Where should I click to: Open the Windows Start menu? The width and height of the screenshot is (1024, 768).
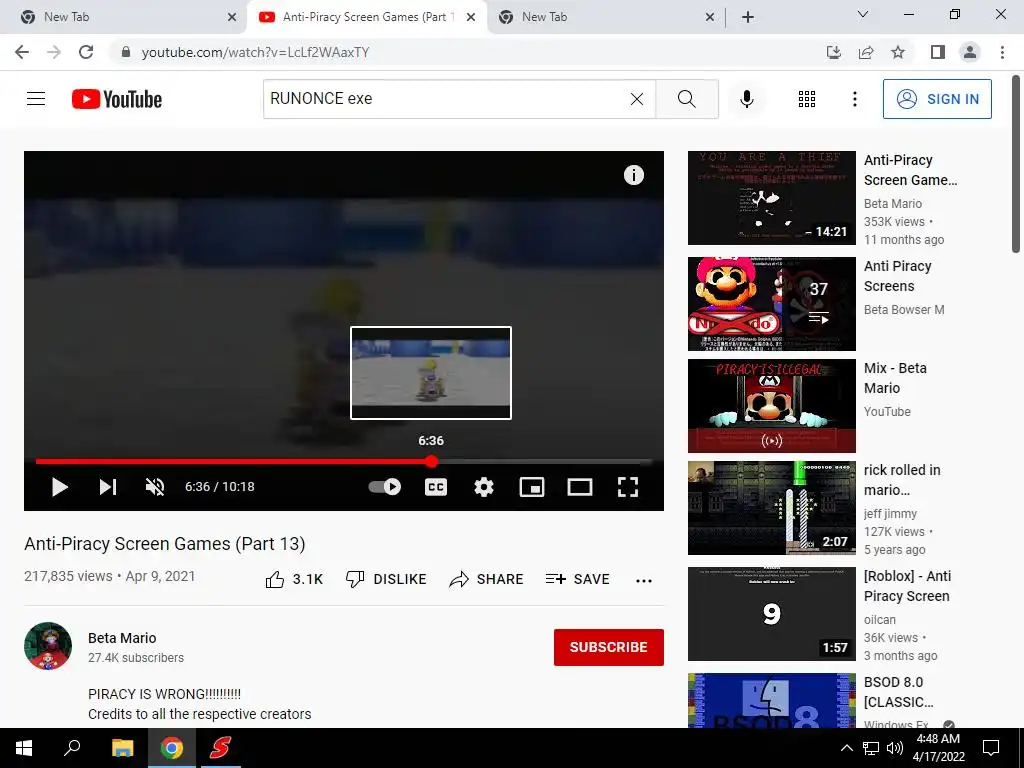24,748
